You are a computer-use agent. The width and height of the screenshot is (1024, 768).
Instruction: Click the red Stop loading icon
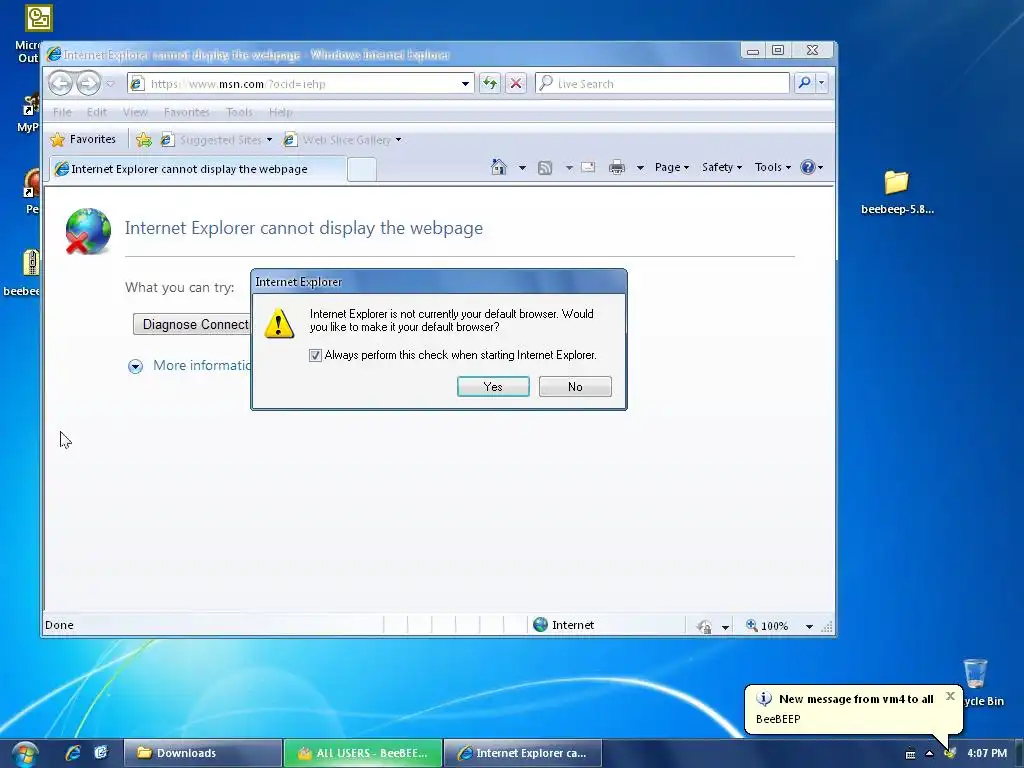point(516,84)
